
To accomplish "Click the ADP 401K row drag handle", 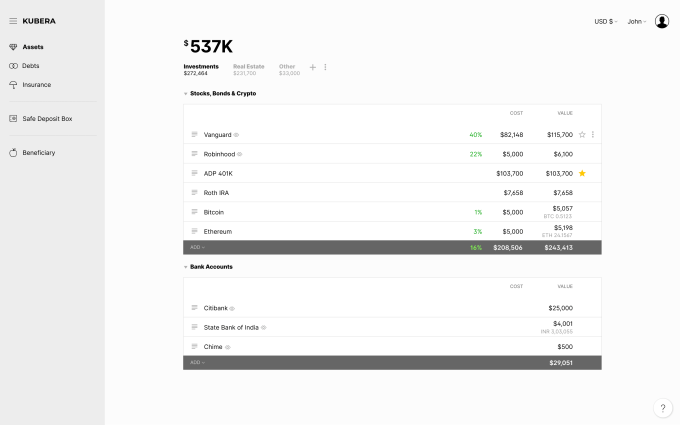I will click(194, 173).
